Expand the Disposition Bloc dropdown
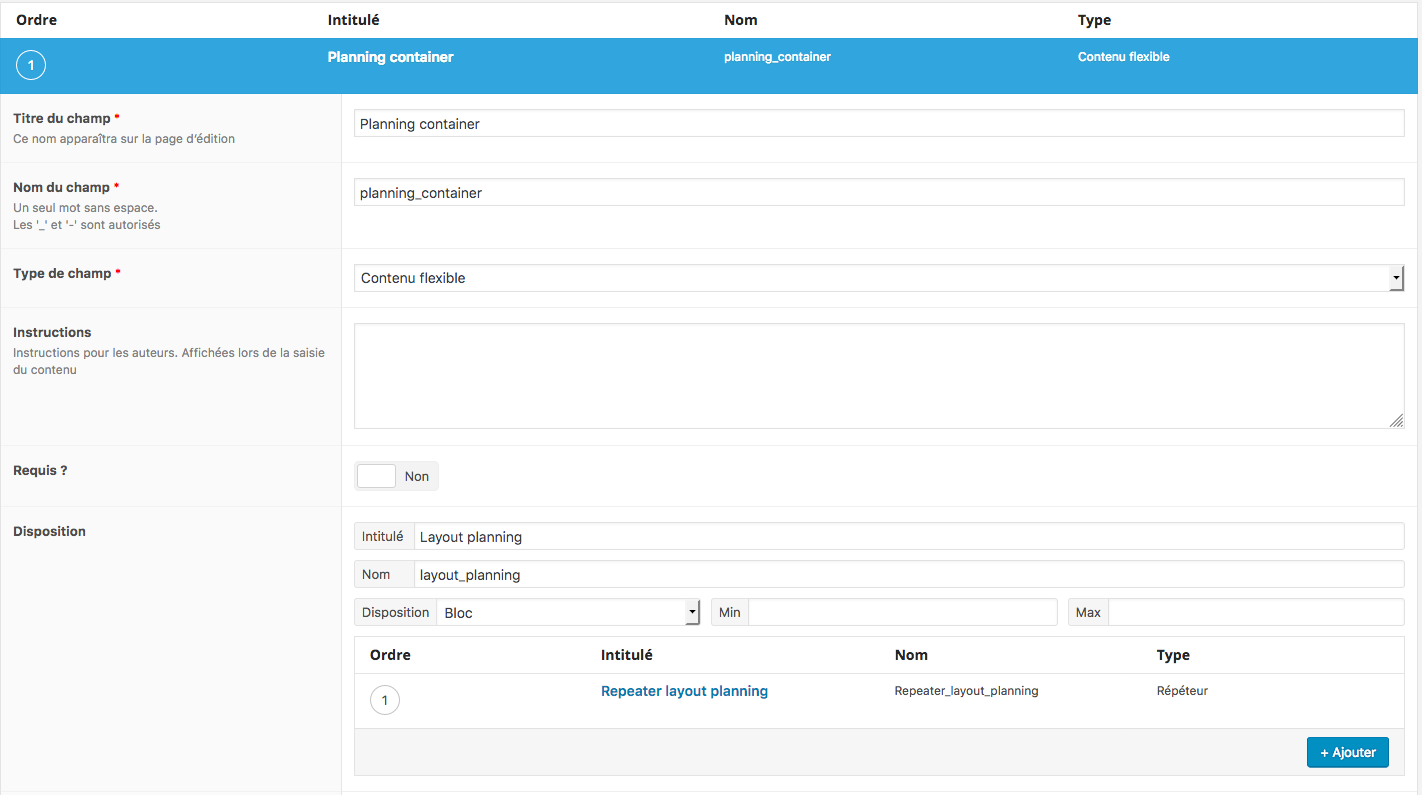The width and height of the screenshot is (1422, 795). pos(567,612)
